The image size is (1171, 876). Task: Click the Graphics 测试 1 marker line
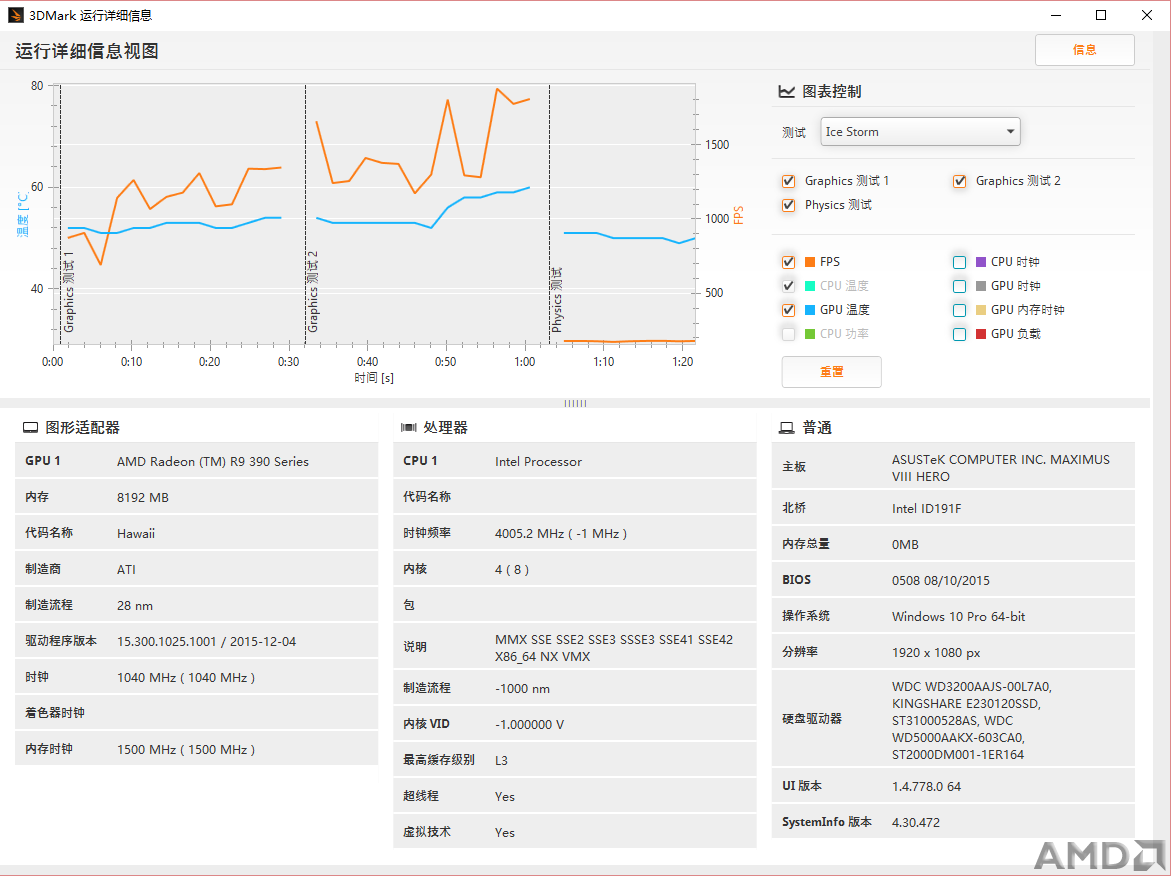60,214
